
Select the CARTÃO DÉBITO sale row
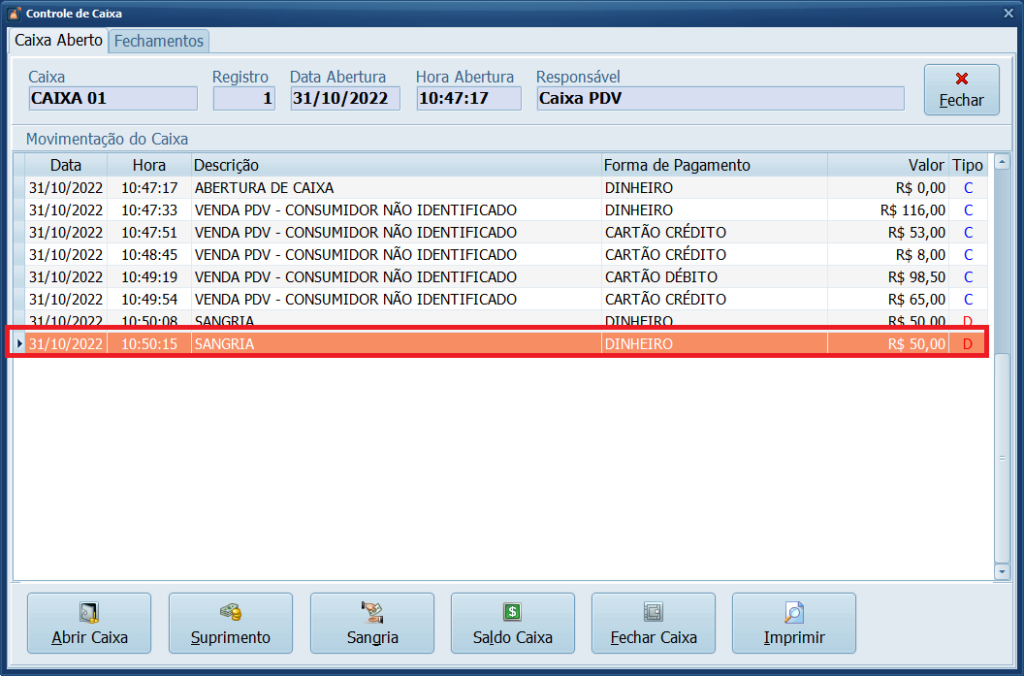(x=355, y=277)
